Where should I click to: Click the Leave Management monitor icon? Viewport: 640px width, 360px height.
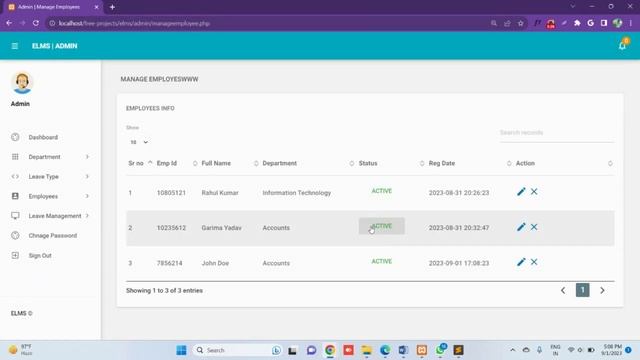point(15,216)
